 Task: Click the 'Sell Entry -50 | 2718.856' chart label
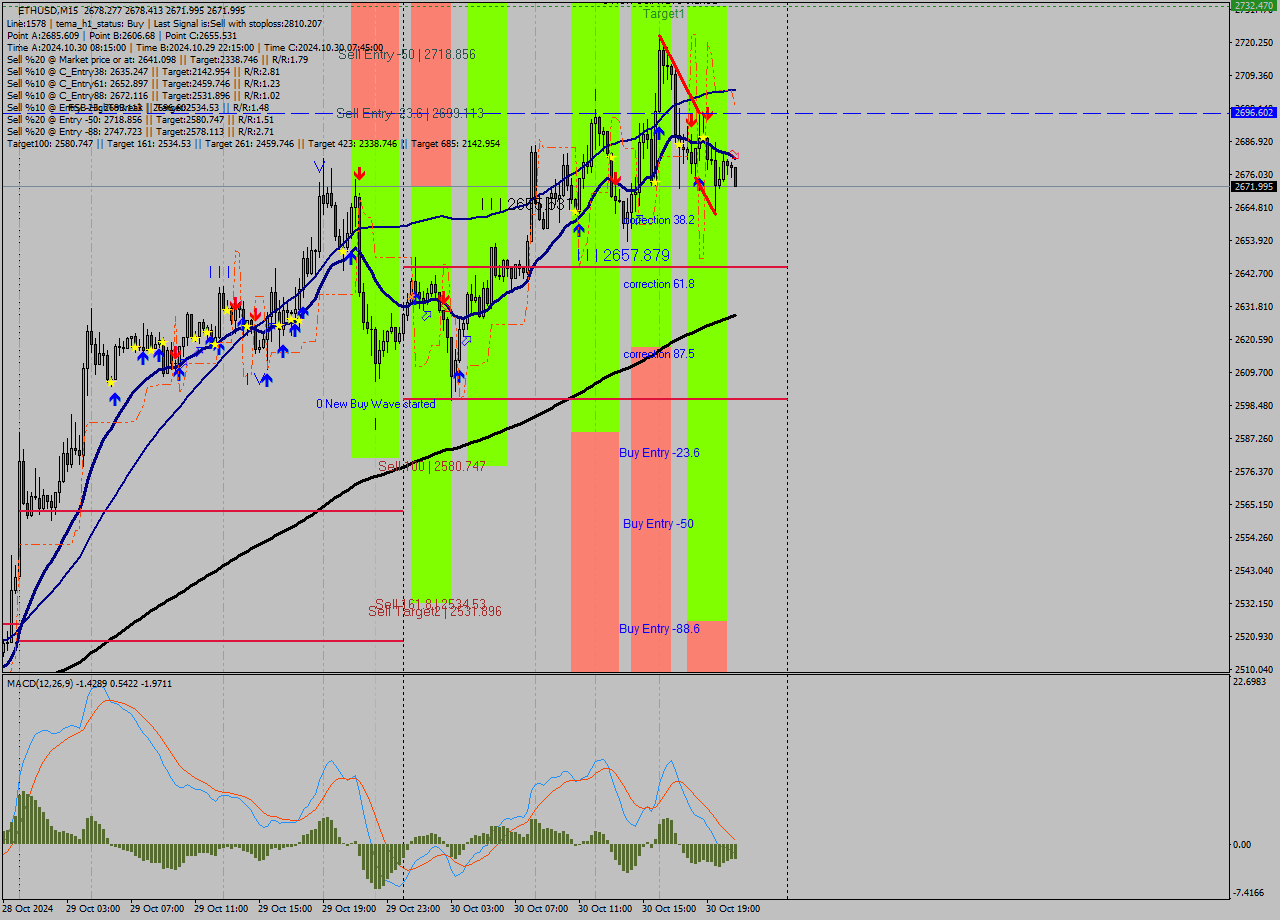point(406,54)
